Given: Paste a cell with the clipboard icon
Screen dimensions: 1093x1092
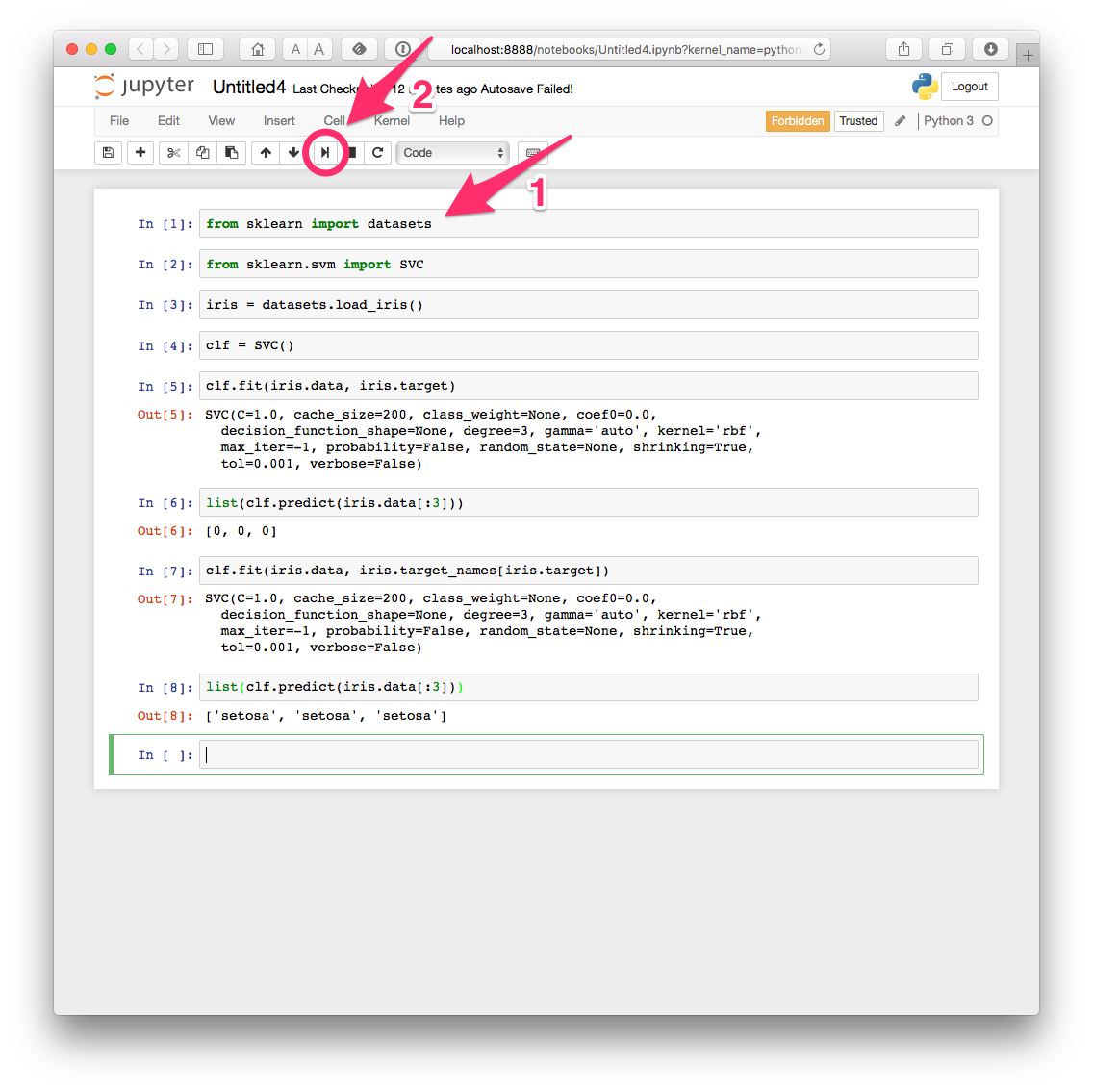Looking at the screenshot, I should [x=231, y=152].
